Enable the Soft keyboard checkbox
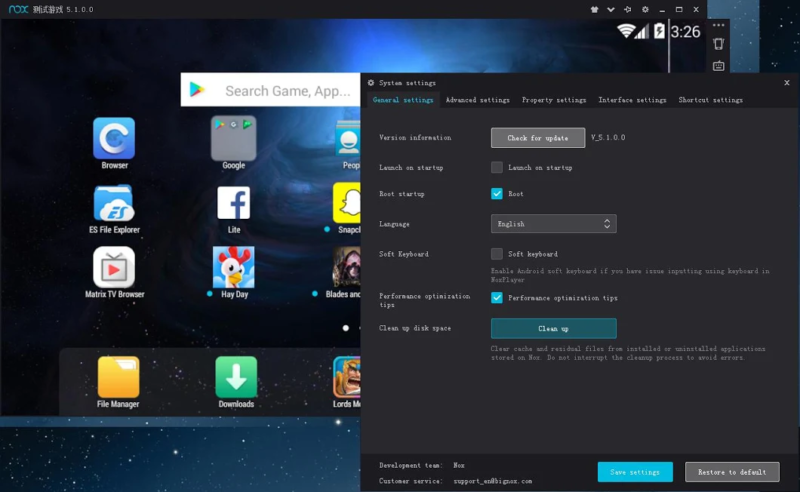Viewport: 800px width, 492px height. click(x=497, y=254)
